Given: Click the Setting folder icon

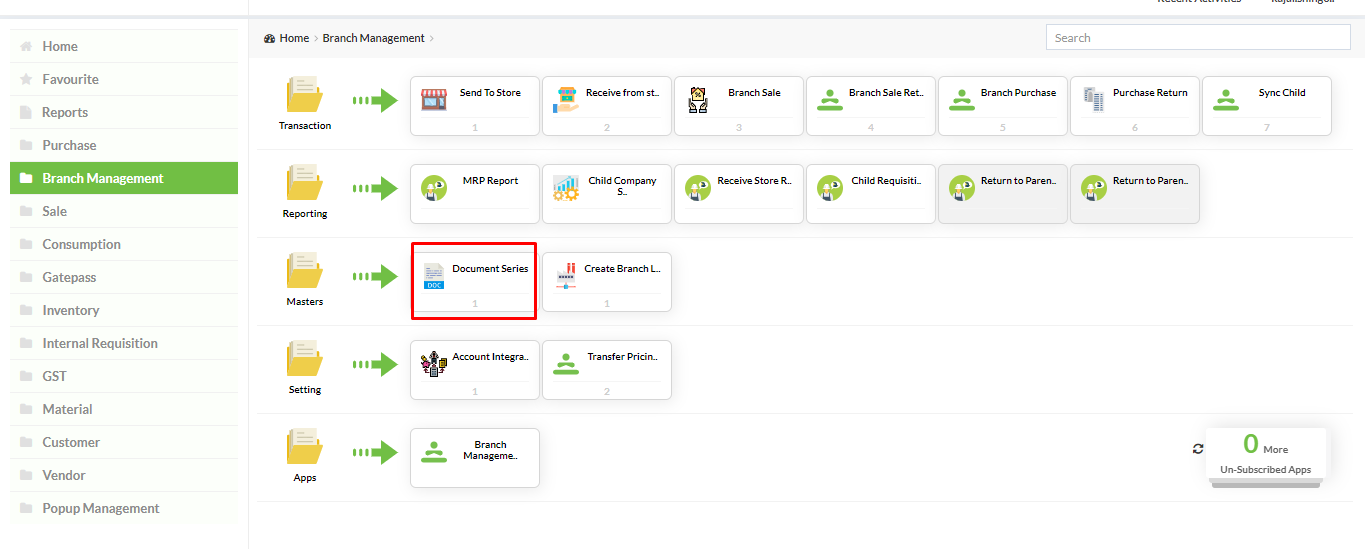Looking at the screenshot, I should pos(305,359).
